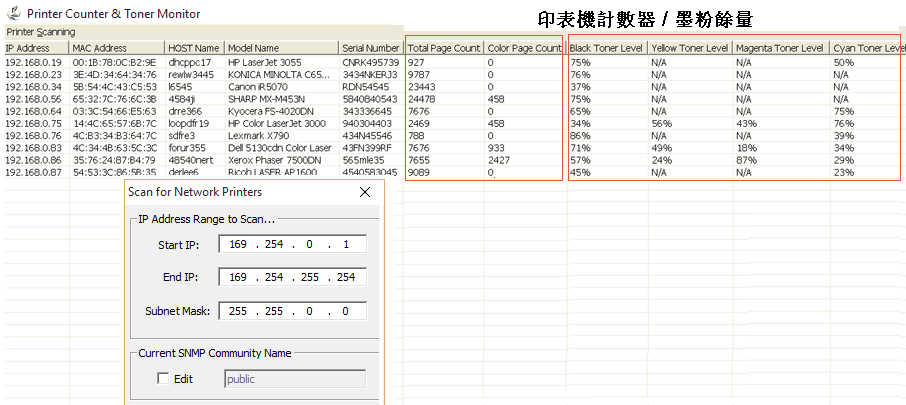The image size is (906, 405).
Task: Click color page count 933
Action: (496, 148)
